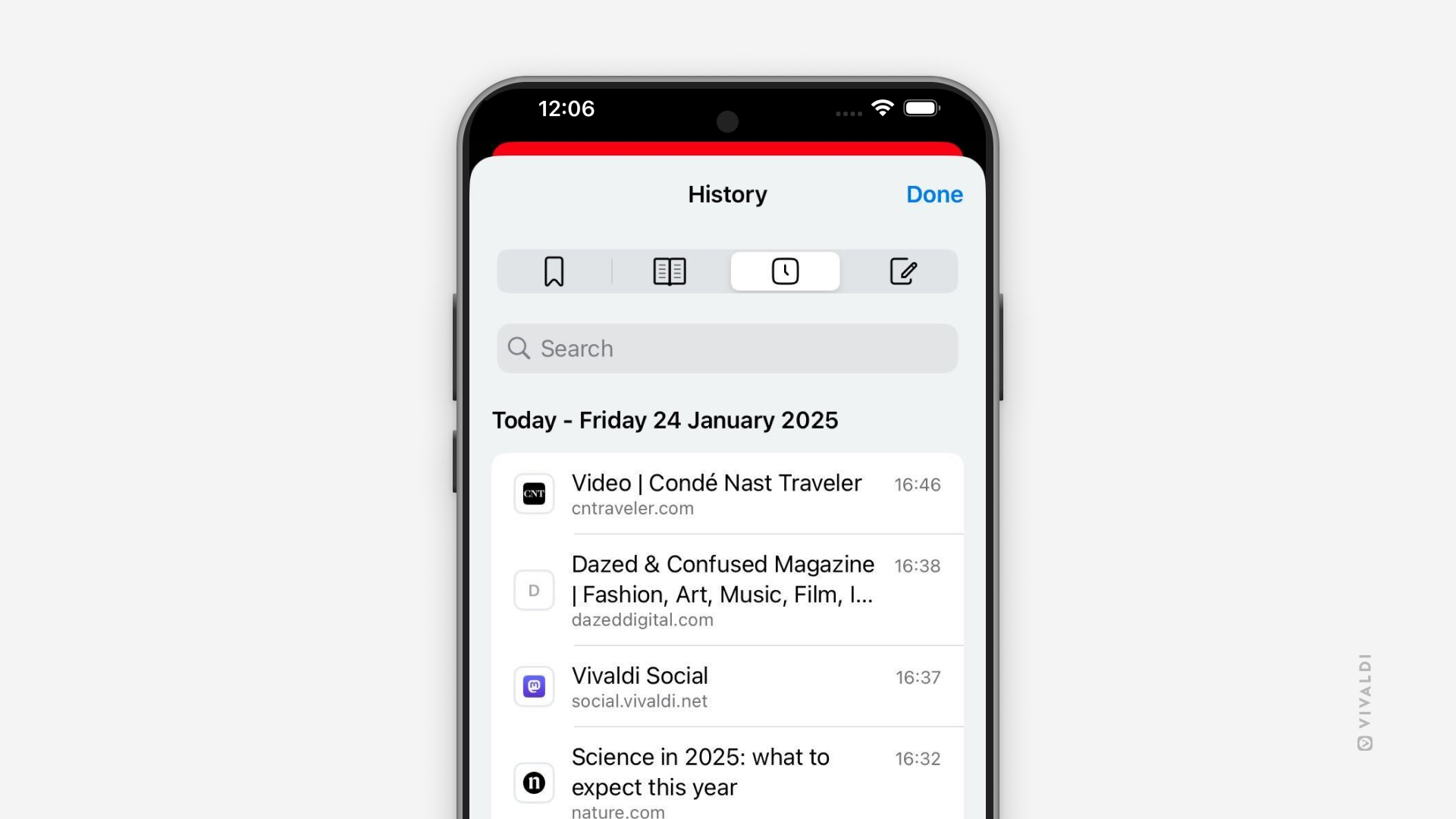Toggle the Reading List tab view
This screenshot has height=819, width=1456.
669,271
